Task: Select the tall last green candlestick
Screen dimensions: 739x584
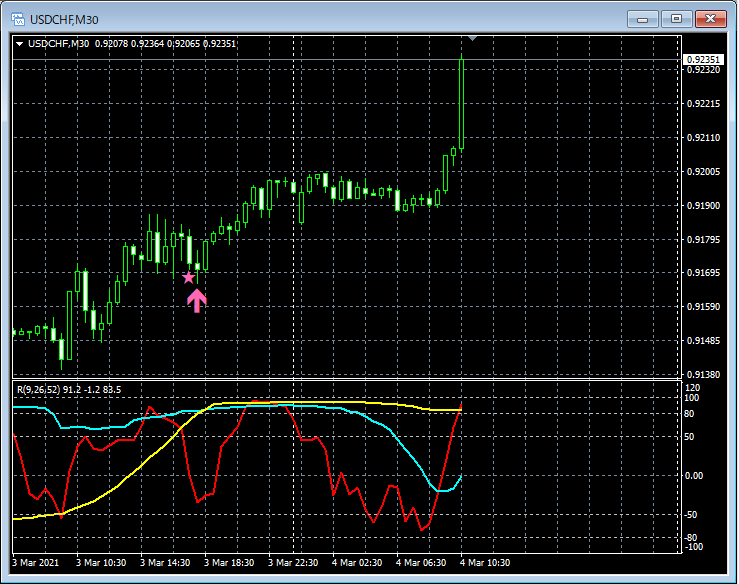Action: (x=461, y=104)
